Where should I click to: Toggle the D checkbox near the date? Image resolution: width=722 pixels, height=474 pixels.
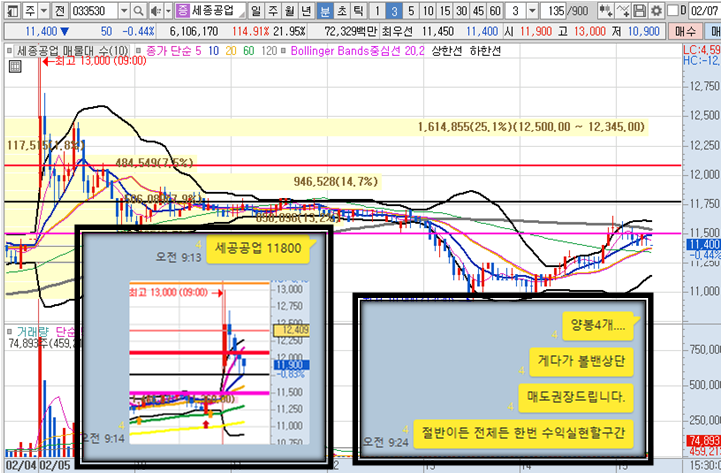click(673, 10)
